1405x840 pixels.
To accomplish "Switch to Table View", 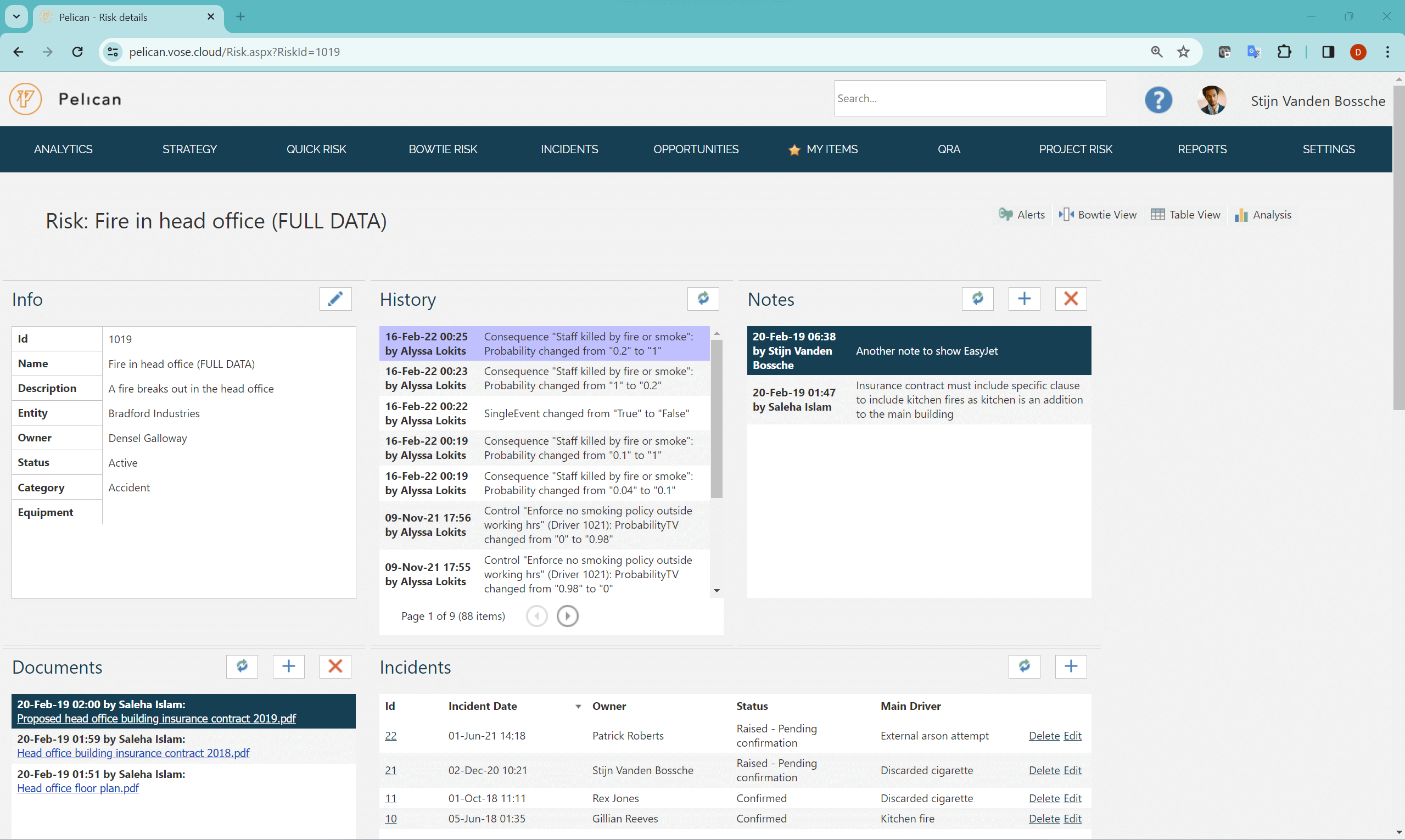I will point(1185,215).
